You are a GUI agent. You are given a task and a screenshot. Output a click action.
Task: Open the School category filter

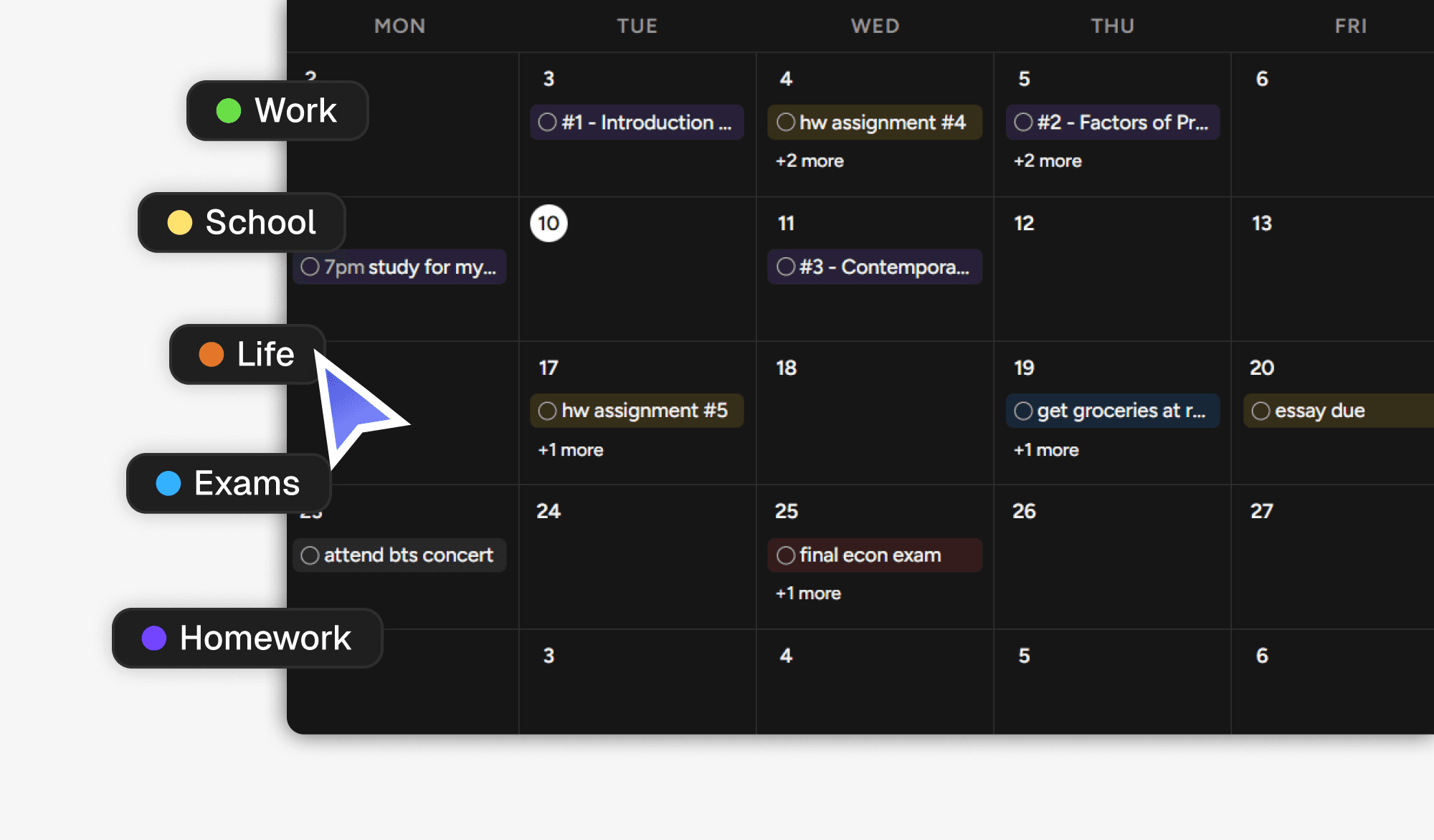241,222
